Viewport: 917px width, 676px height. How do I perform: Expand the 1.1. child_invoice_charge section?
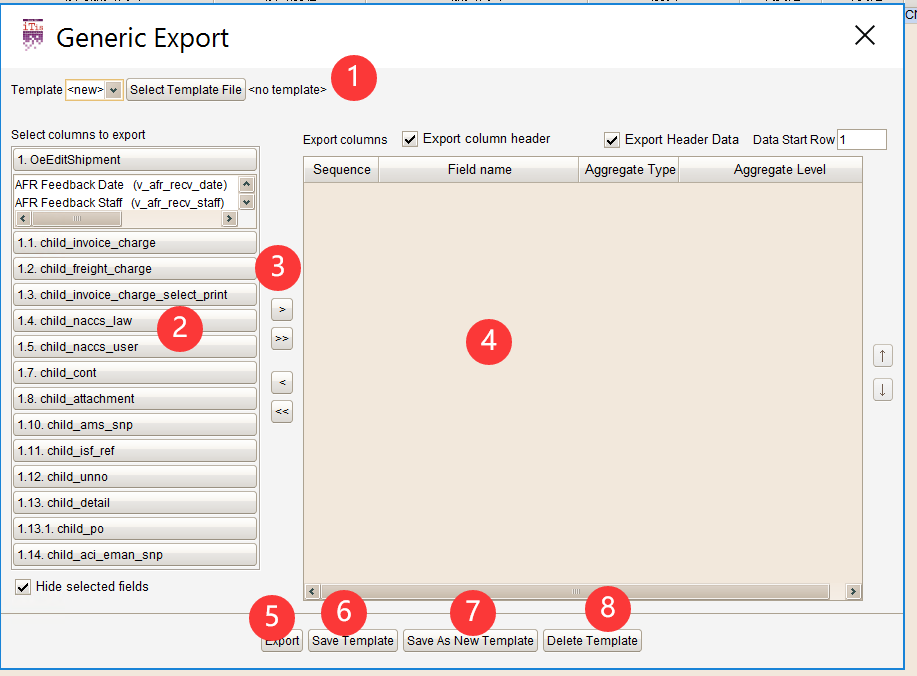coord(135,243)
